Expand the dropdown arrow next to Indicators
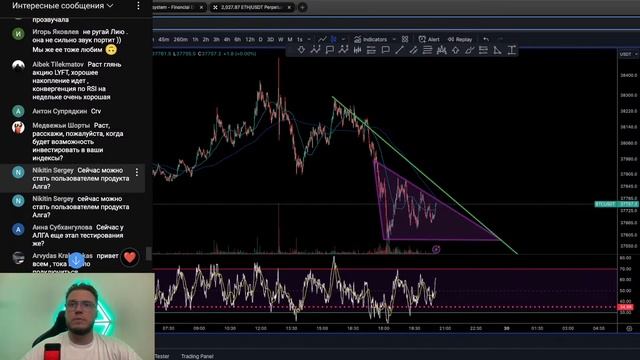The height and width of the screenshot is (360, 640). [394, 40]
